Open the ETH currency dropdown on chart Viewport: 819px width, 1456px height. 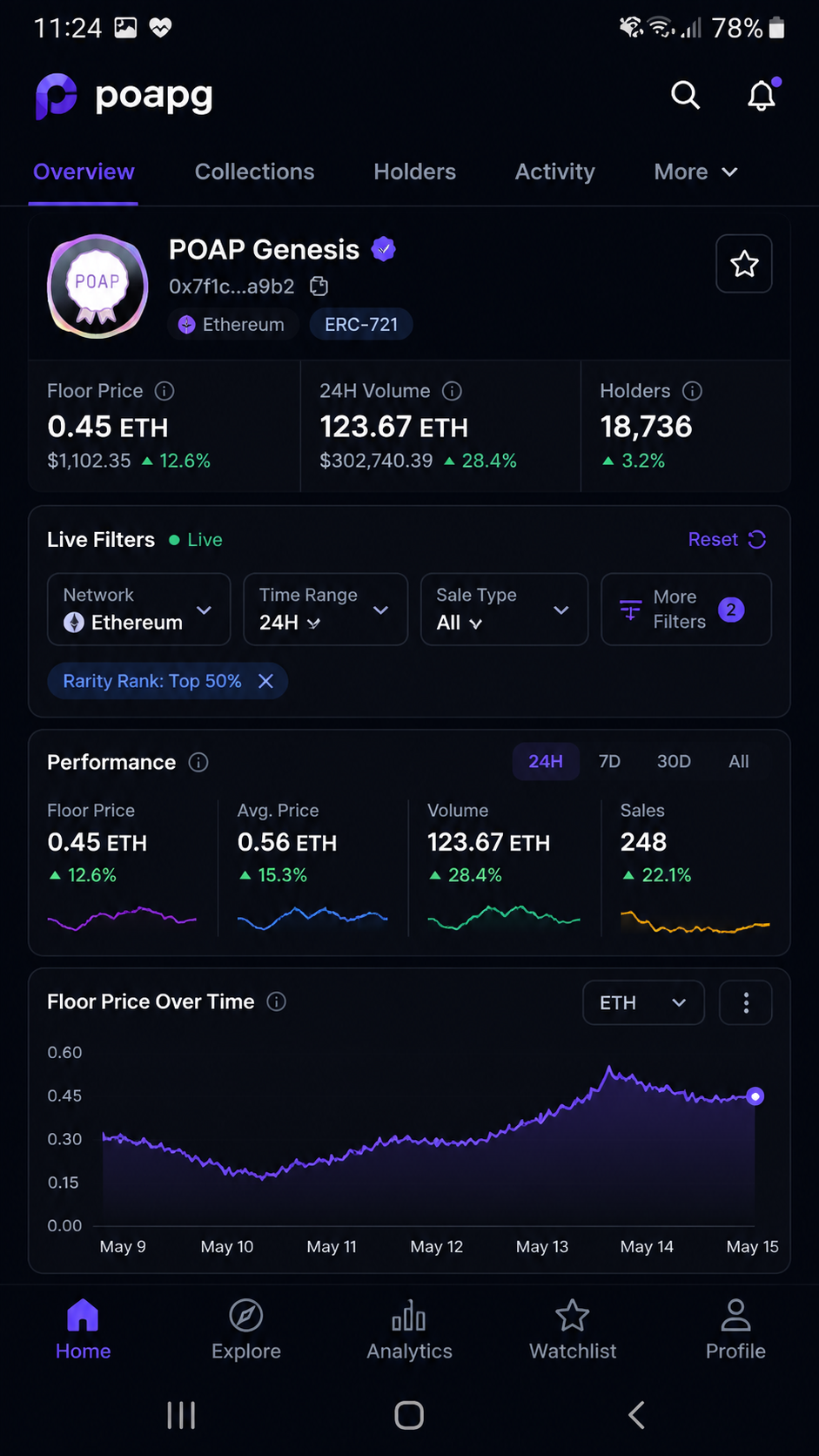click(643, 1003)
